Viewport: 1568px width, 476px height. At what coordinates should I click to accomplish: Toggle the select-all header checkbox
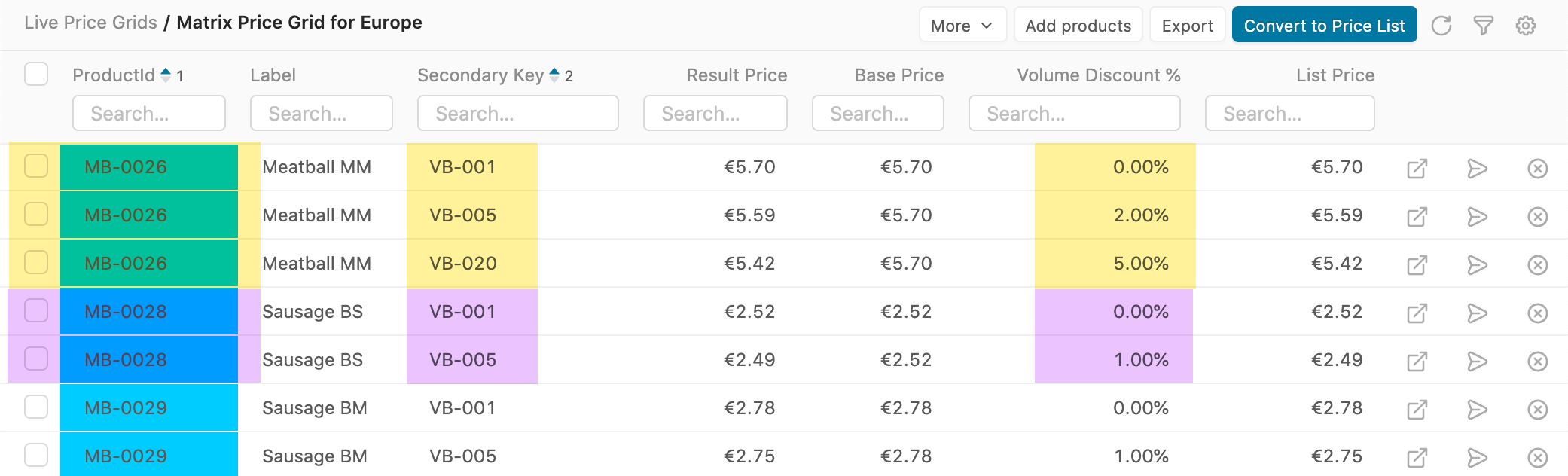point(36,75)
